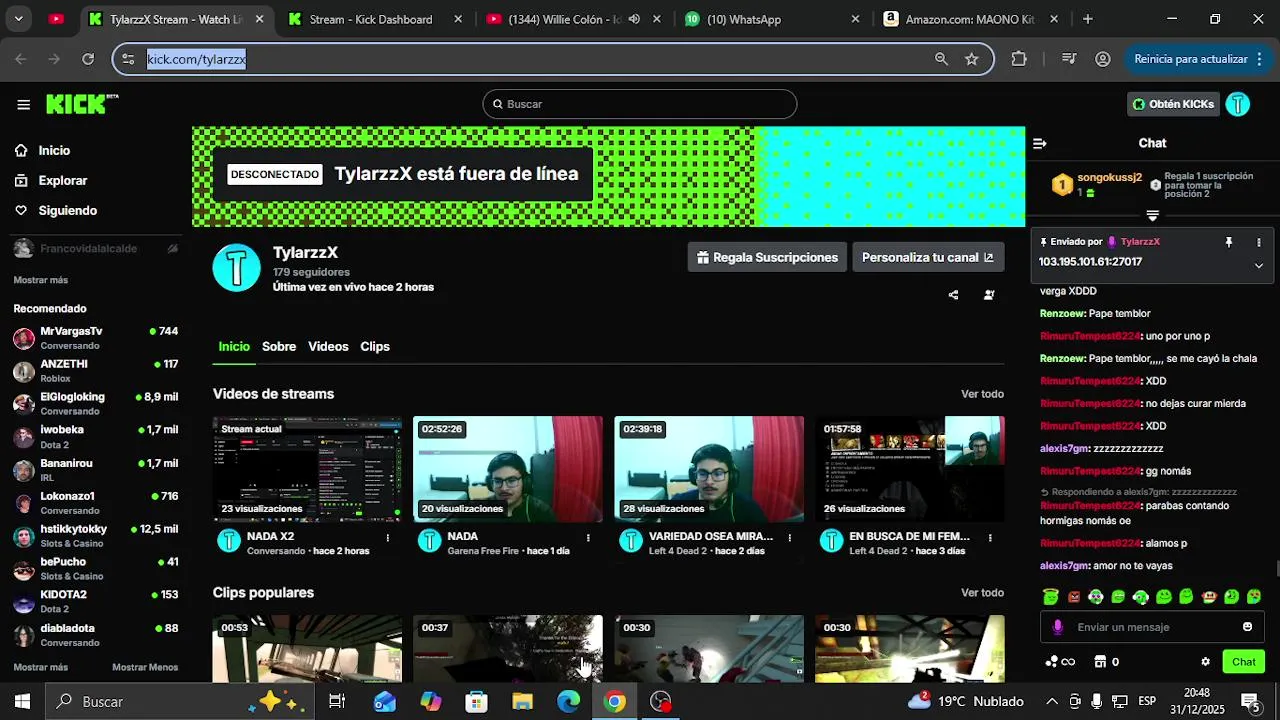
Task: Bookmark this page with the star icon
Action: pyautogui.click(x=971, y=59)
